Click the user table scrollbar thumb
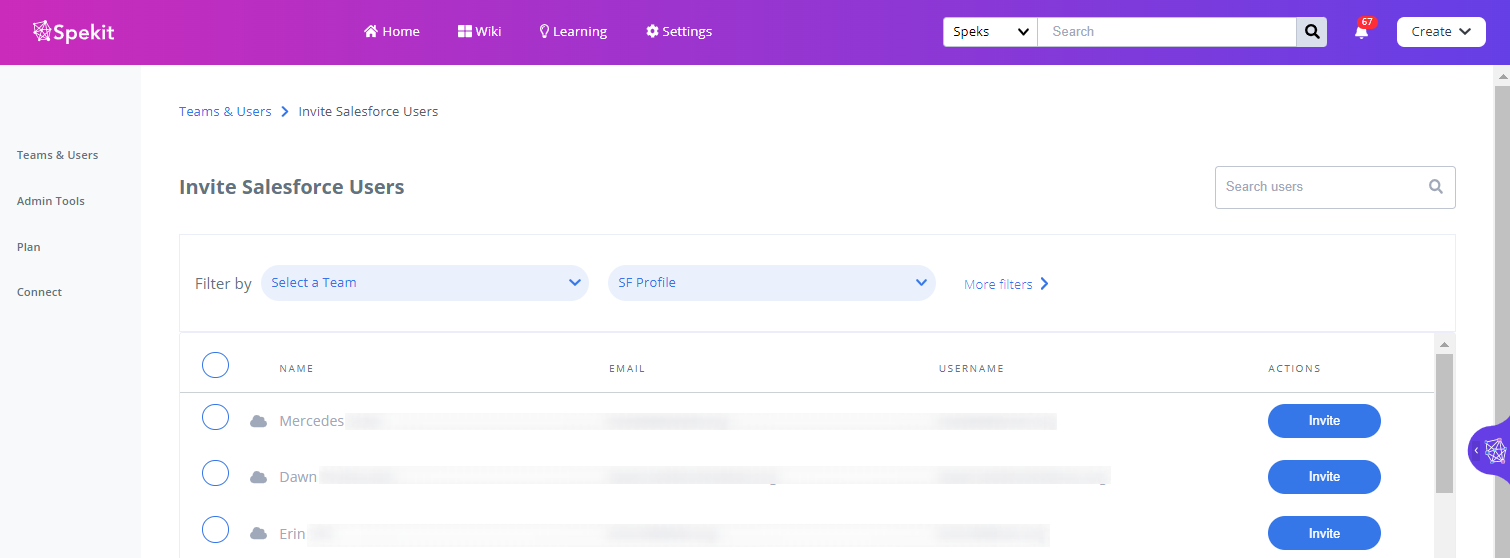 (x=1444, y=423)
